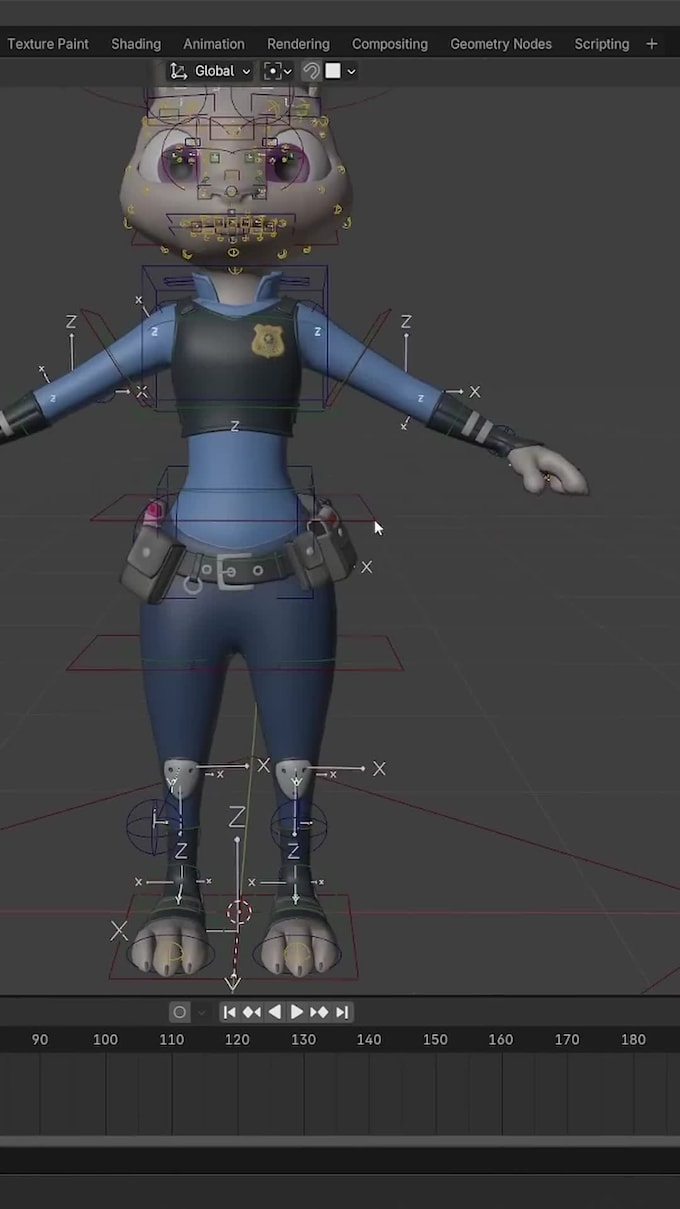Open the Global transform orientation dropdown

pos(210,71)
